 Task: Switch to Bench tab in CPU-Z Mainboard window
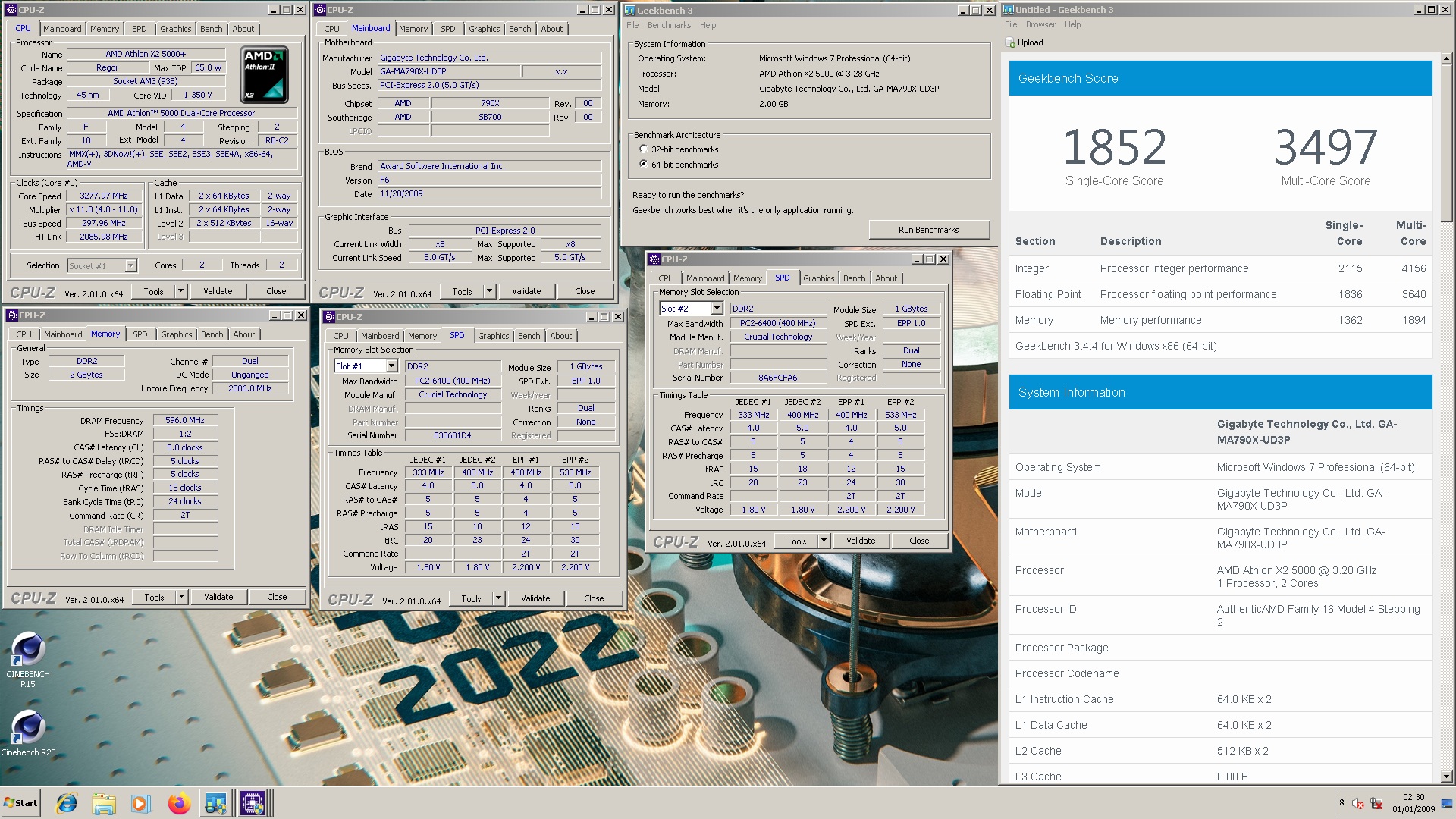(519, 29)
